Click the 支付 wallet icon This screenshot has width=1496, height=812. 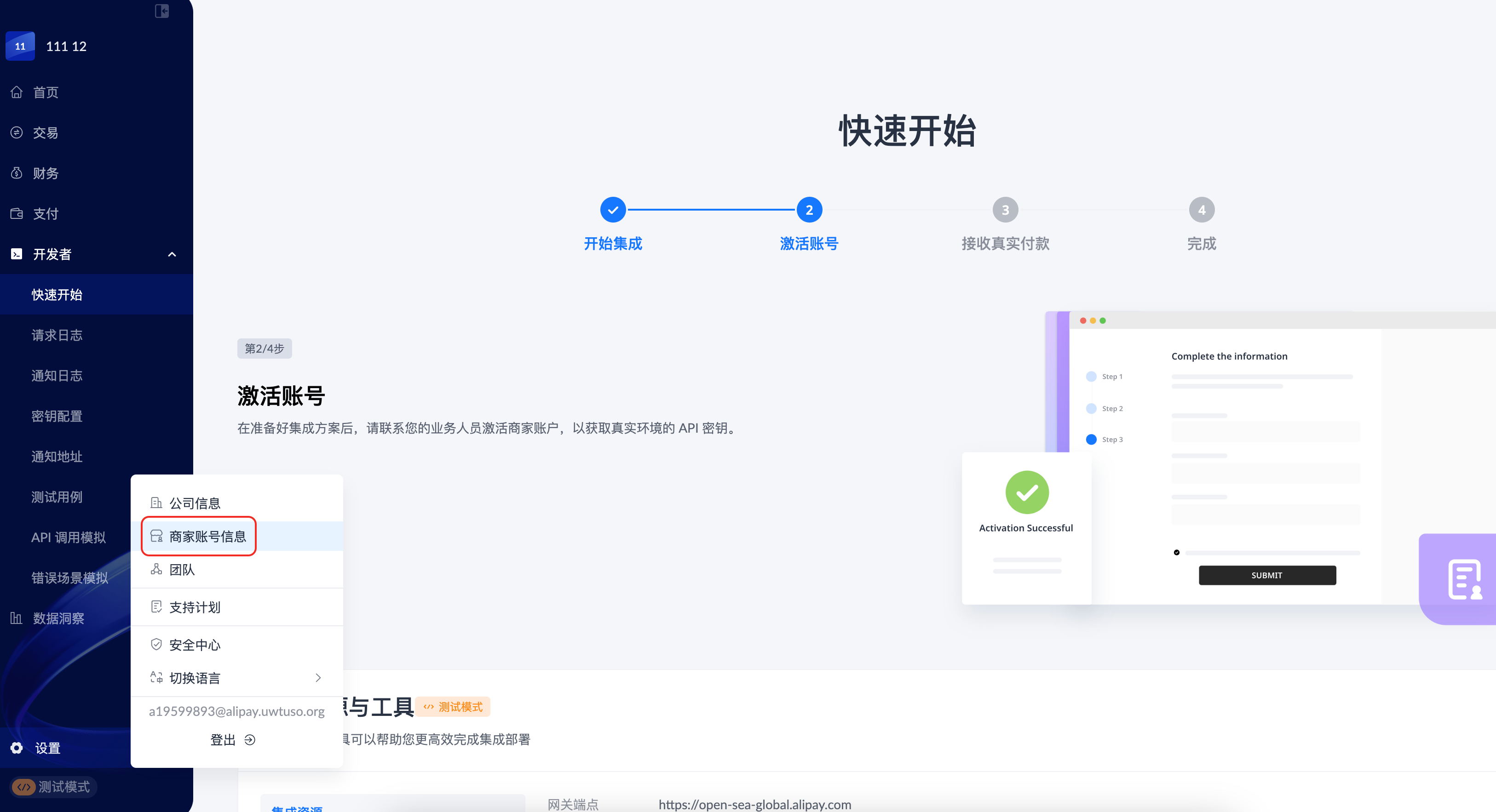point(17,214)
